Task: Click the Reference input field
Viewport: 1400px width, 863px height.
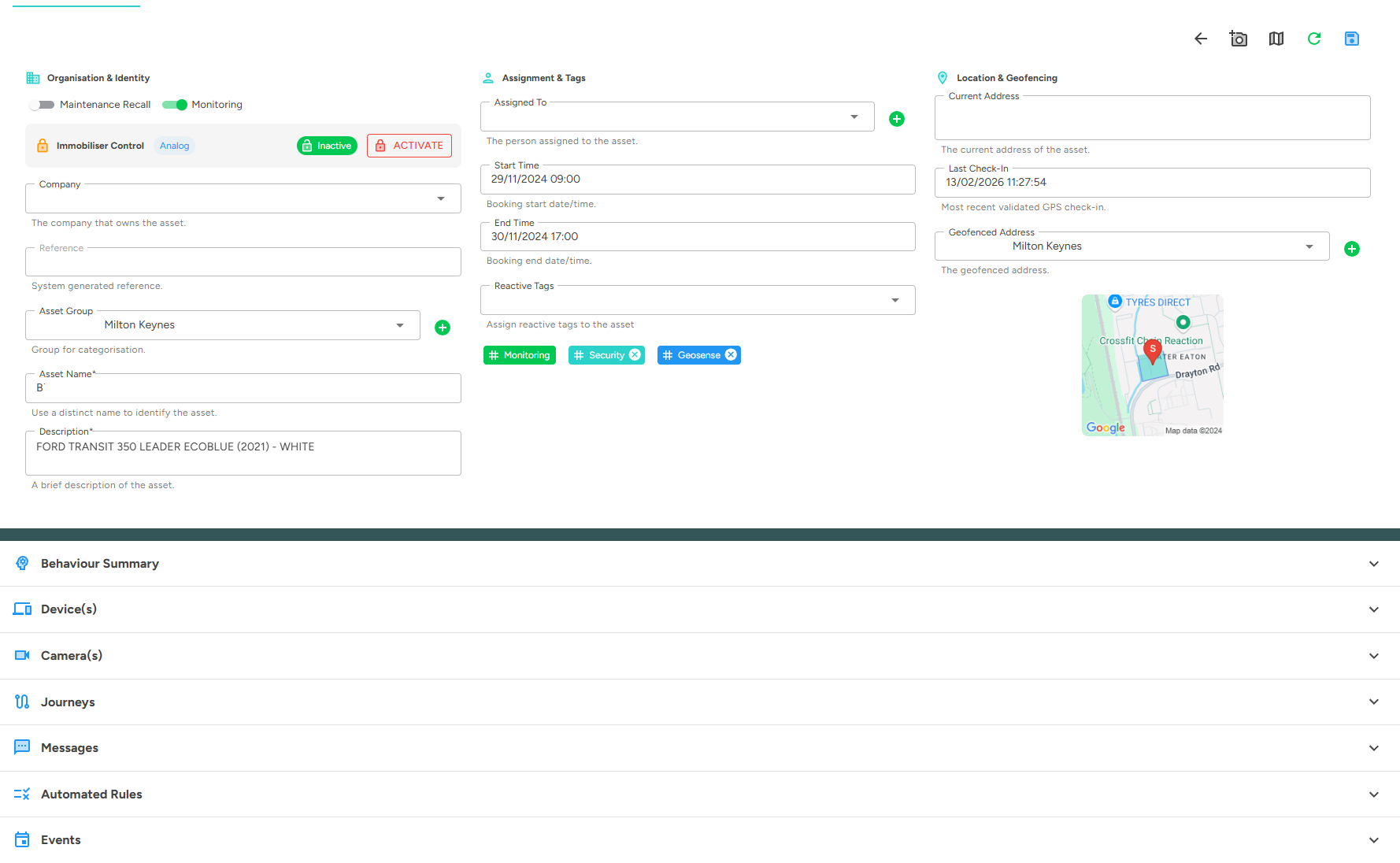Action: tap(243, 261)
